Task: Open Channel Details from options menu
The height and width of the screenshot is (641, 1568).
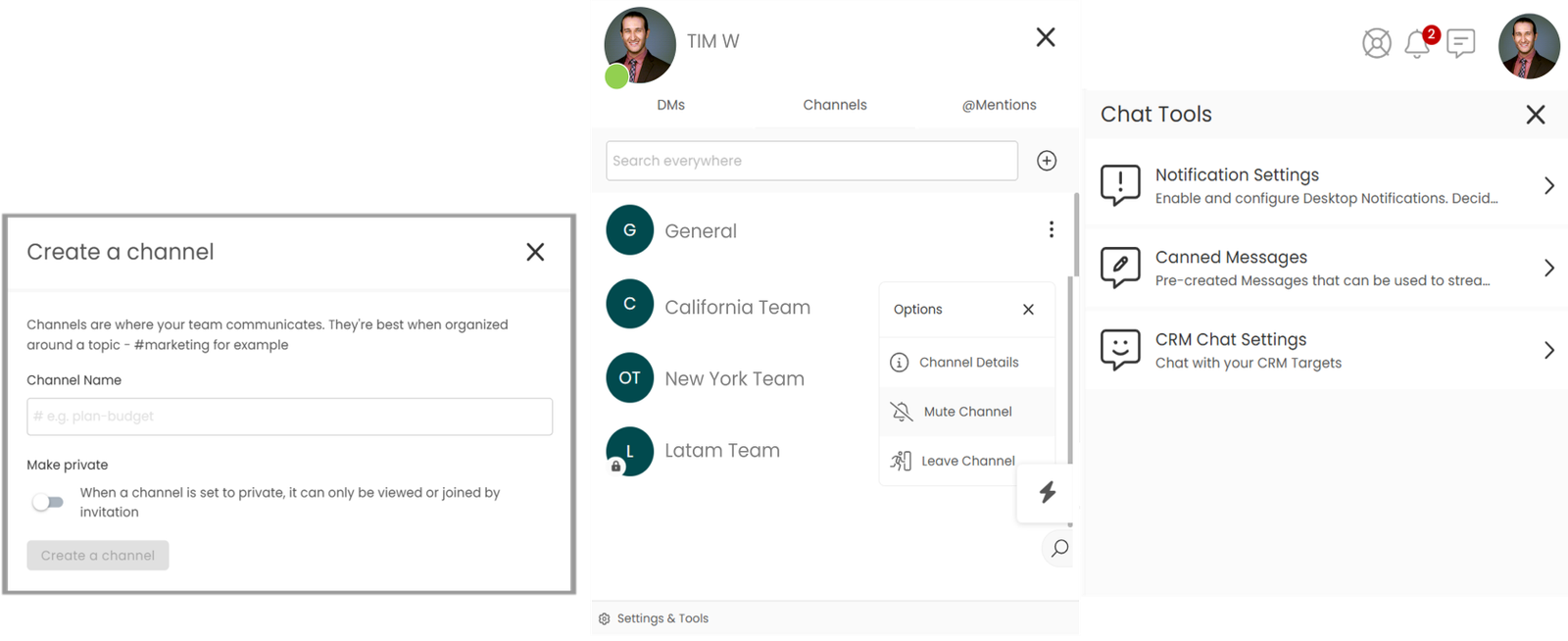Action: 968,363
